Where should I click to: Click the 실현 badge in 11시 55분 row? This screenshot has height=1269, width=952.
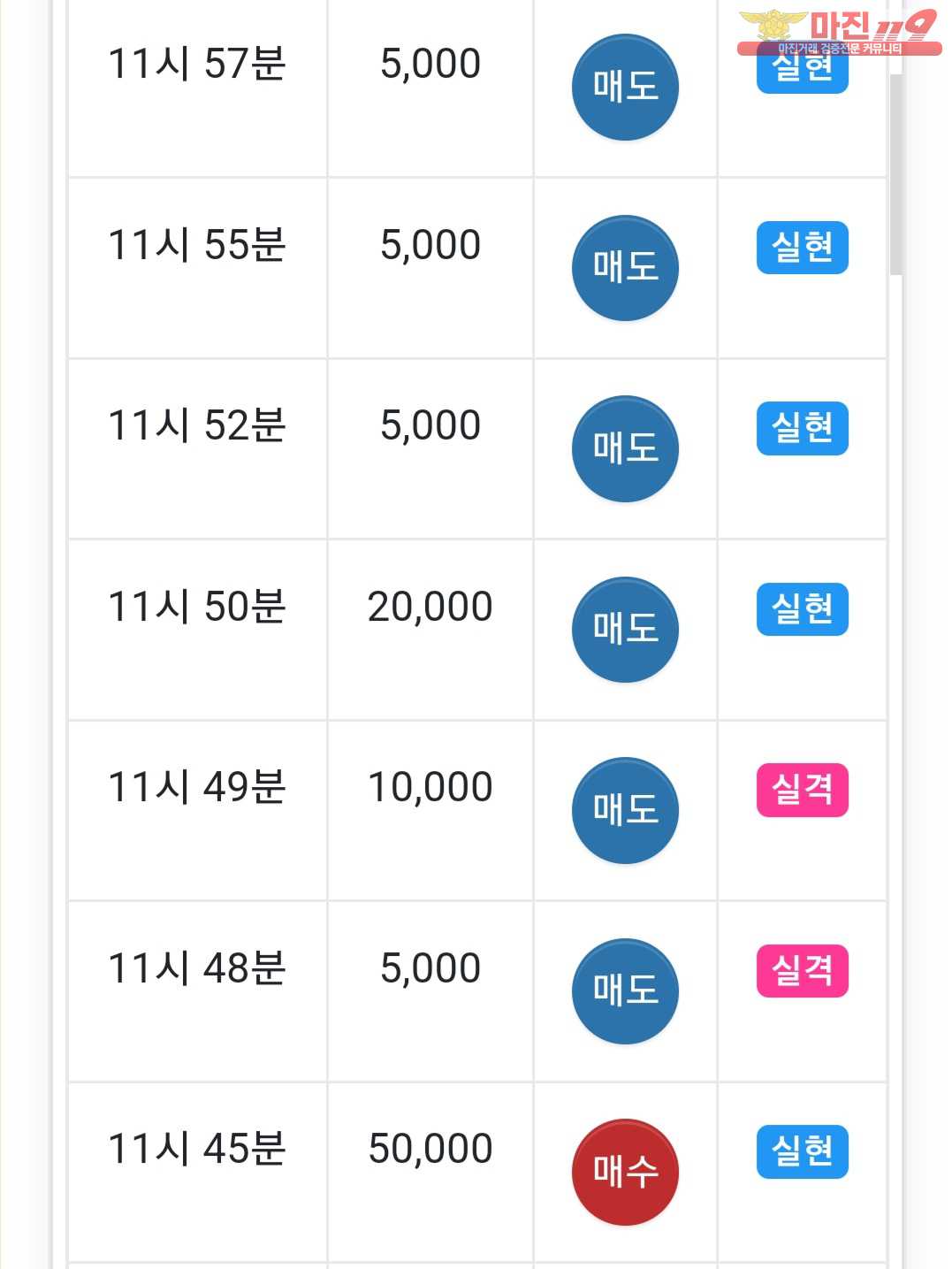point(802,248)
